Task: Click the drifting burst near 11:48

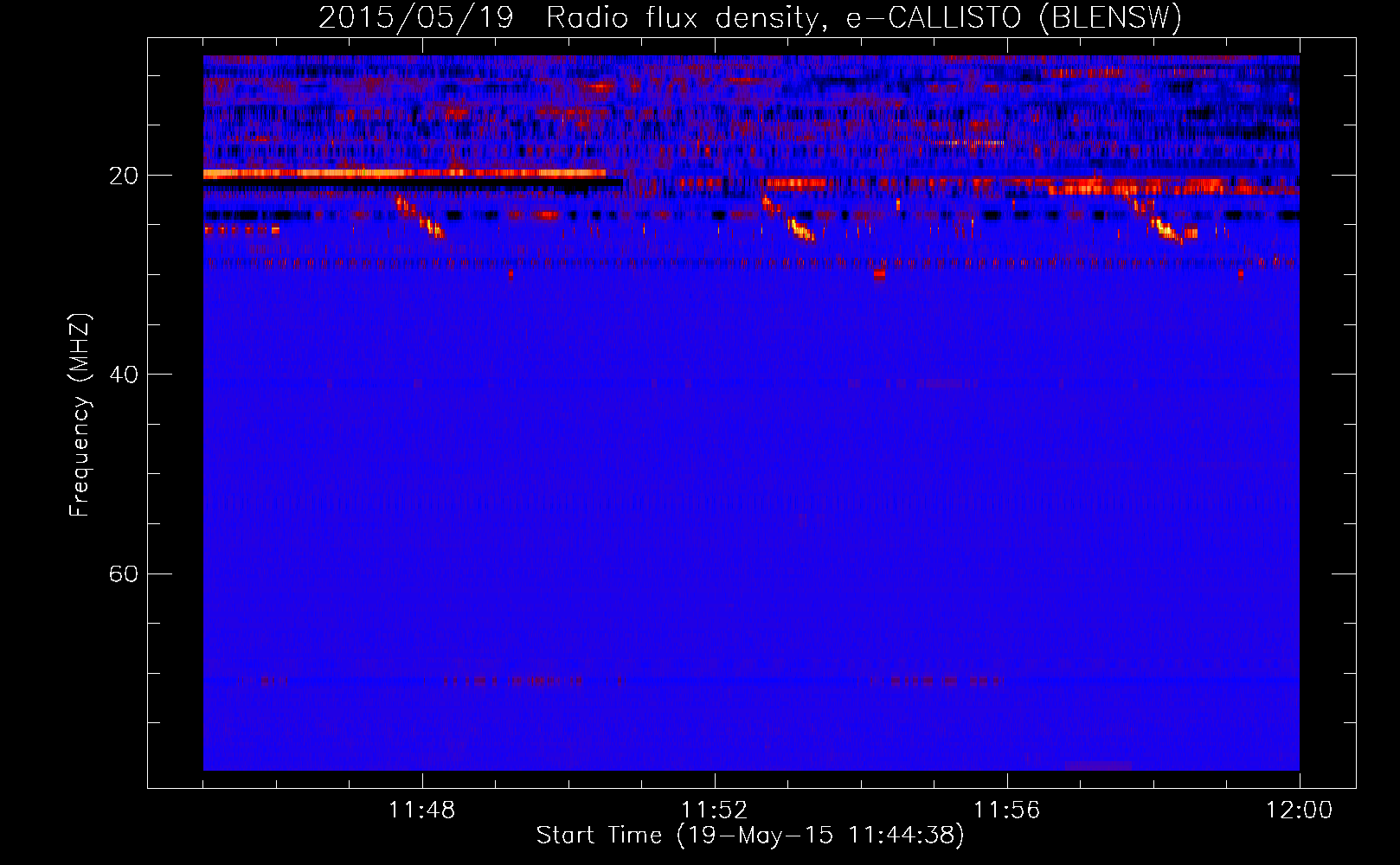Action: [x=420, y=217]
